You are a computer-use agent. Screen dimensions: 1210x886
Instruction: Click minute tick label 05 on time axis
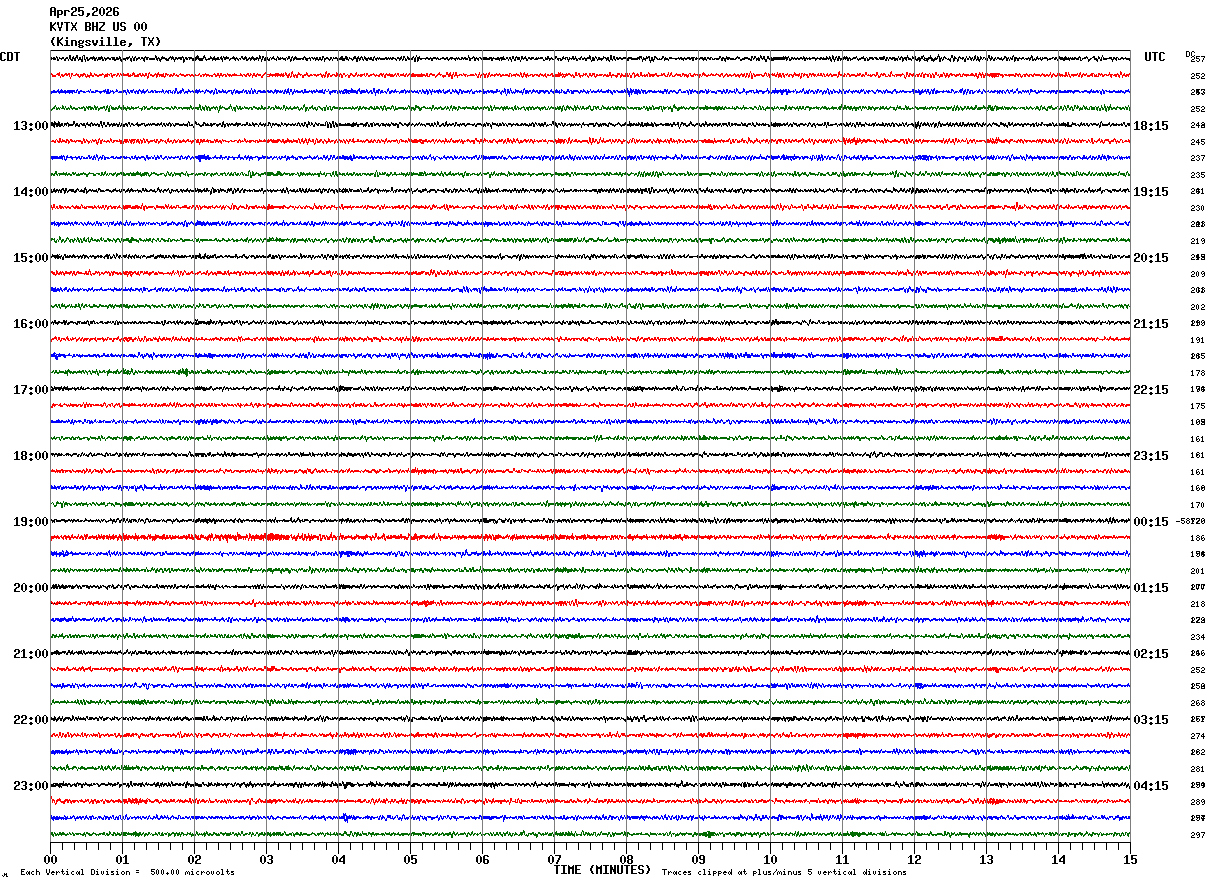410,859
